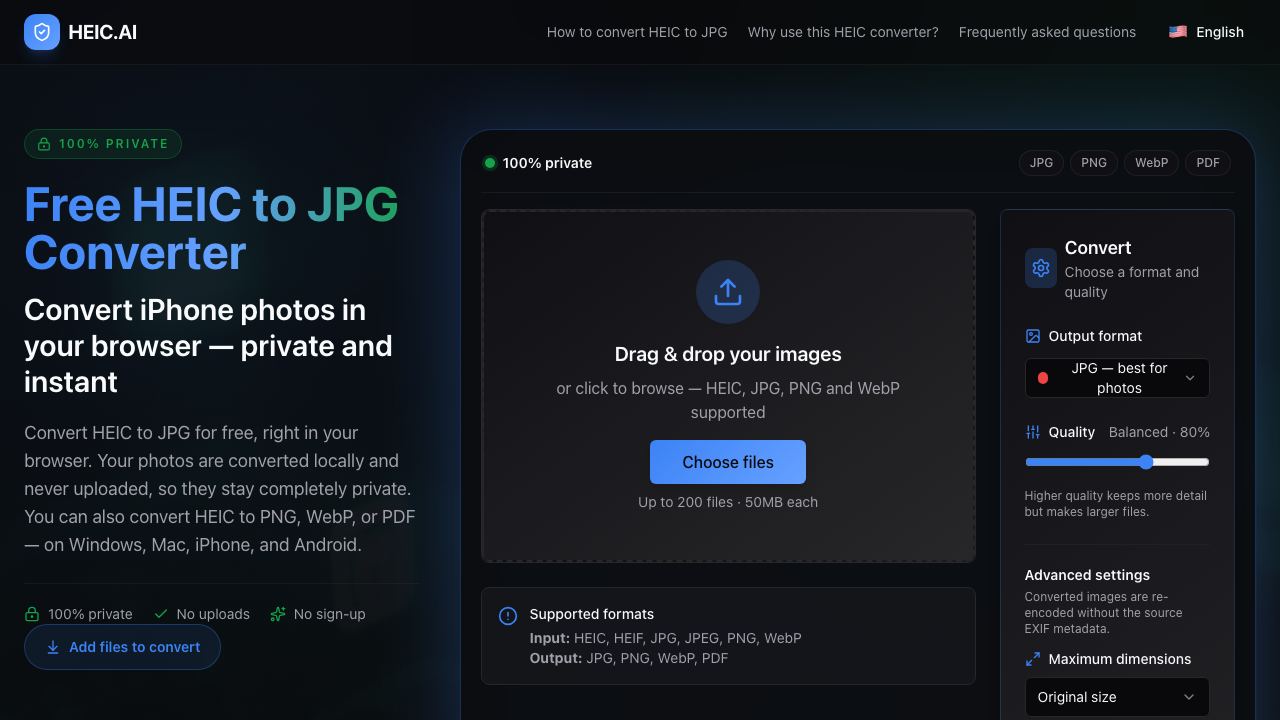
Task: Click the upload arrow icon in drop zone
Action: point(728,292)
